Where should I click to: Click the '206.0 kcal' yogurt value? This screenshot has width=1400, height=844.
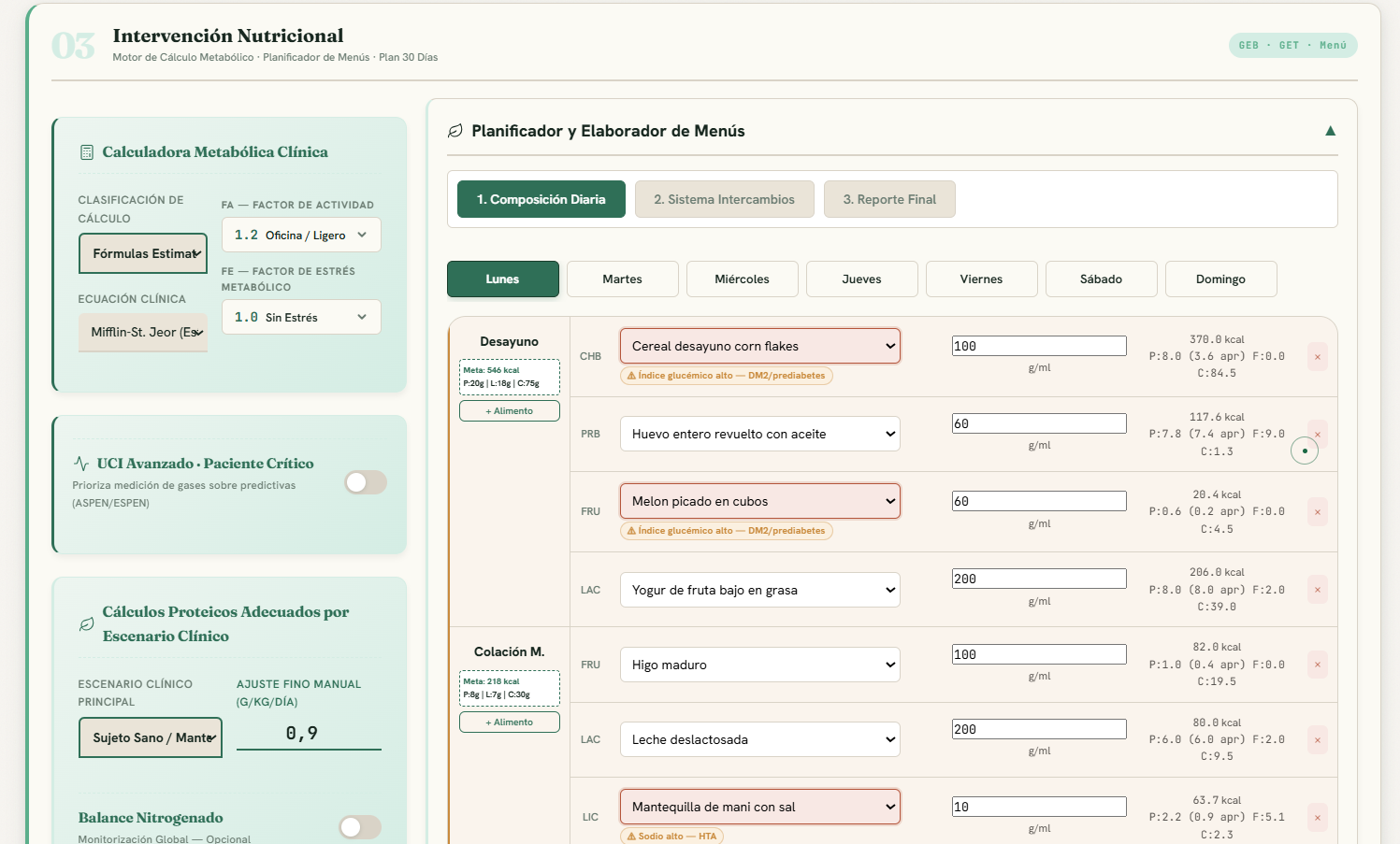click(1217, 572)
